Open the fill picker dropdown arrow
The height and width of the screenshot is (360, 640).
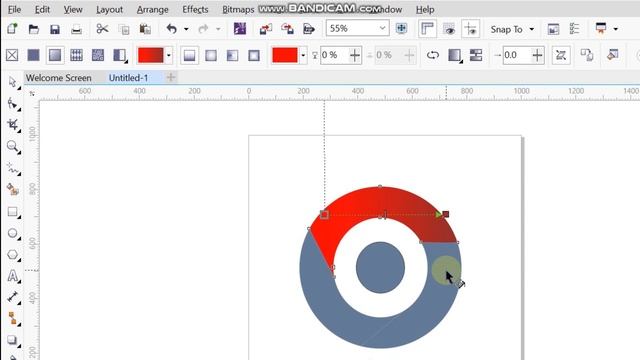coord(169,55)
